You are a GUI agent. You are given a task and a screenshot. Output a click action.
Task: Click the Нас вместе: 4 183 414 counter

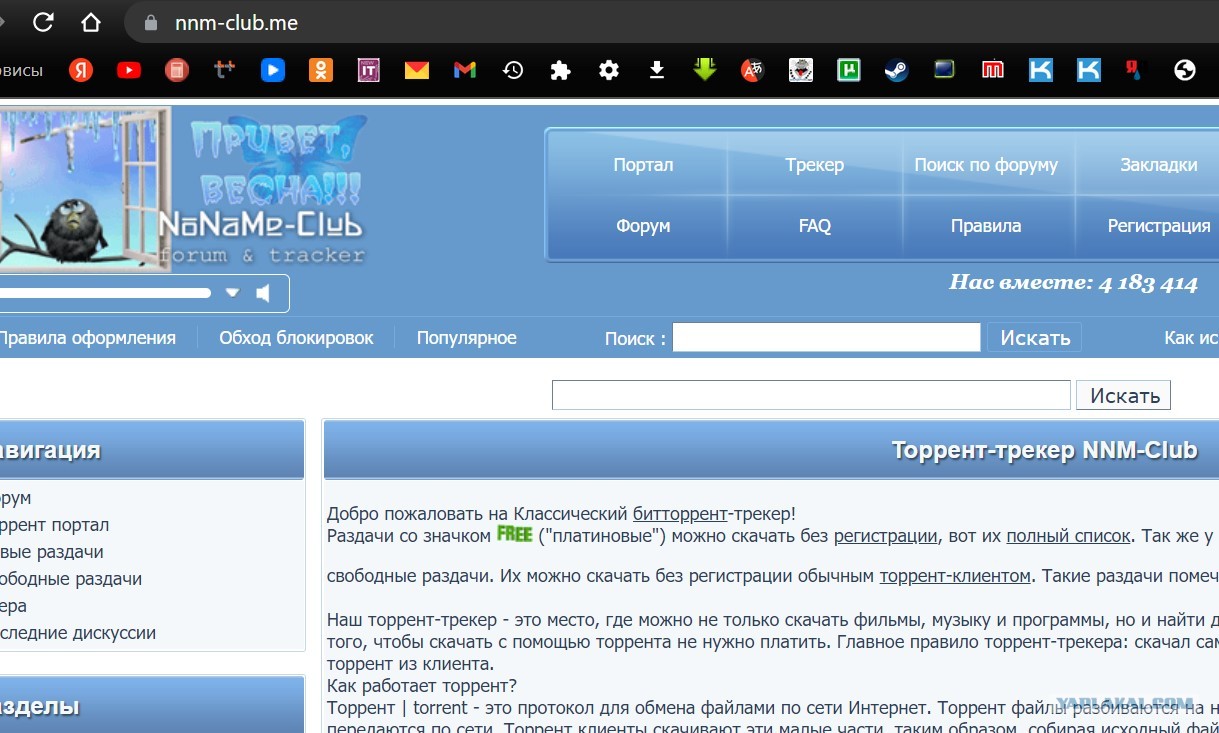1073,283
